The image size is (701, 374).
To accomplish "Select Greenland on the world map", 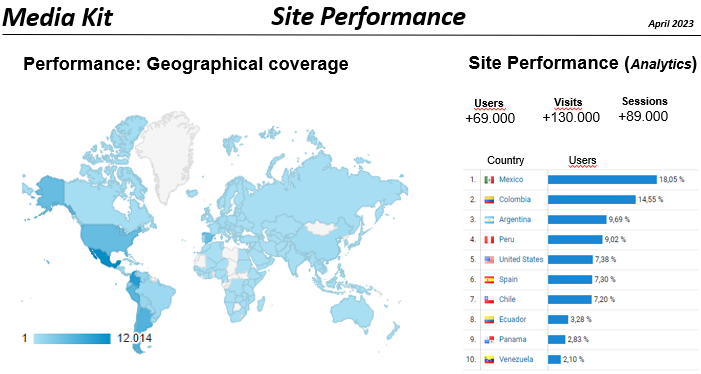I will click(x=167, y=152).
